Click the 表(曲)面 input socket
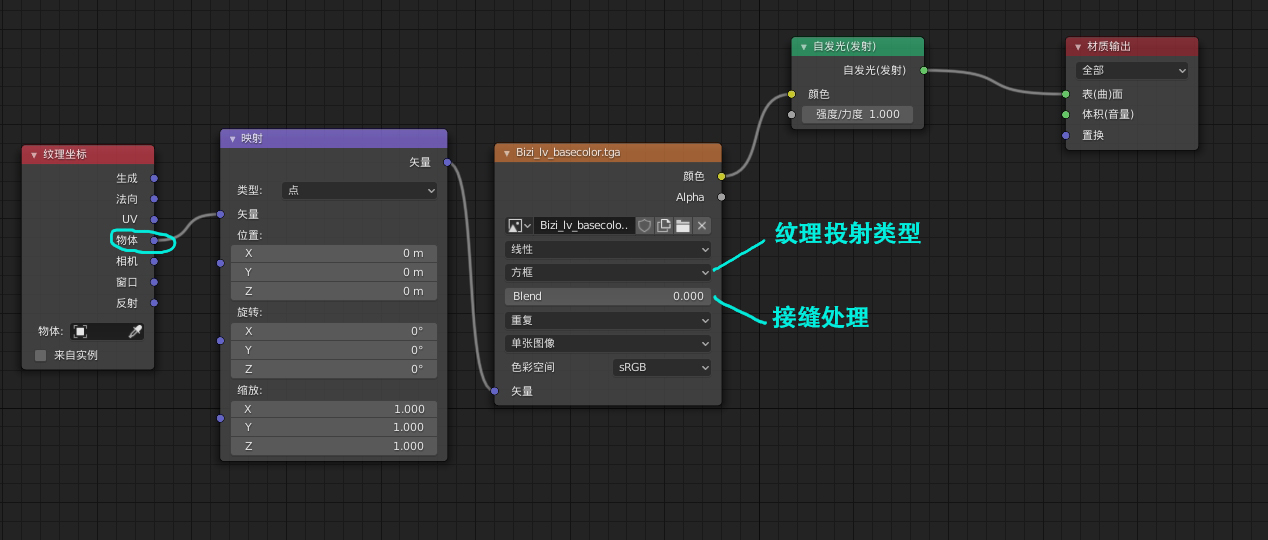The height and width of the screenshot is (540, 1268). coord(1066,94)
